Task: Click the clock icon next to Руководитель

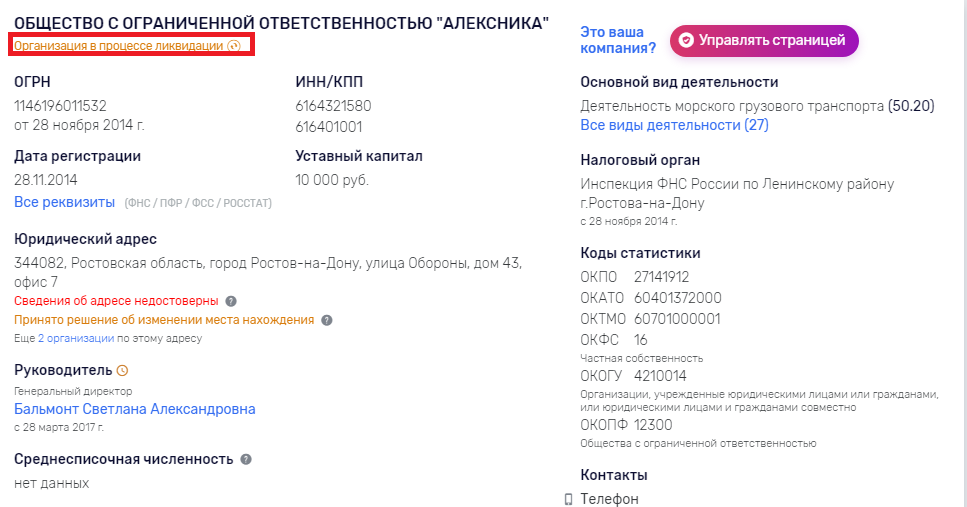Action: [x=123, y=371]
